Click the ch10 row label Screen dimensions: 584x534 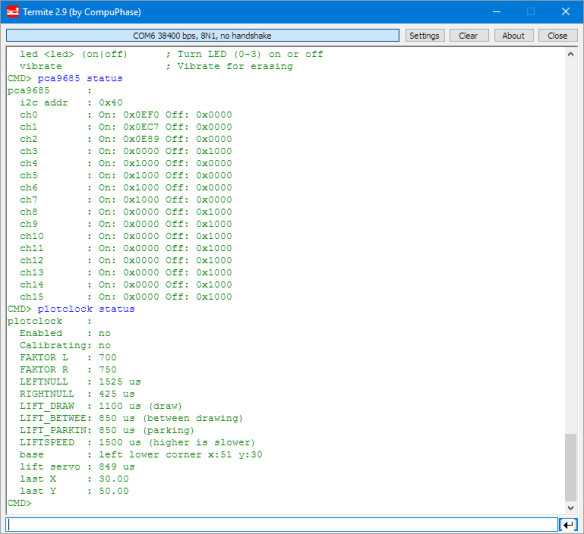coord(32,236)
